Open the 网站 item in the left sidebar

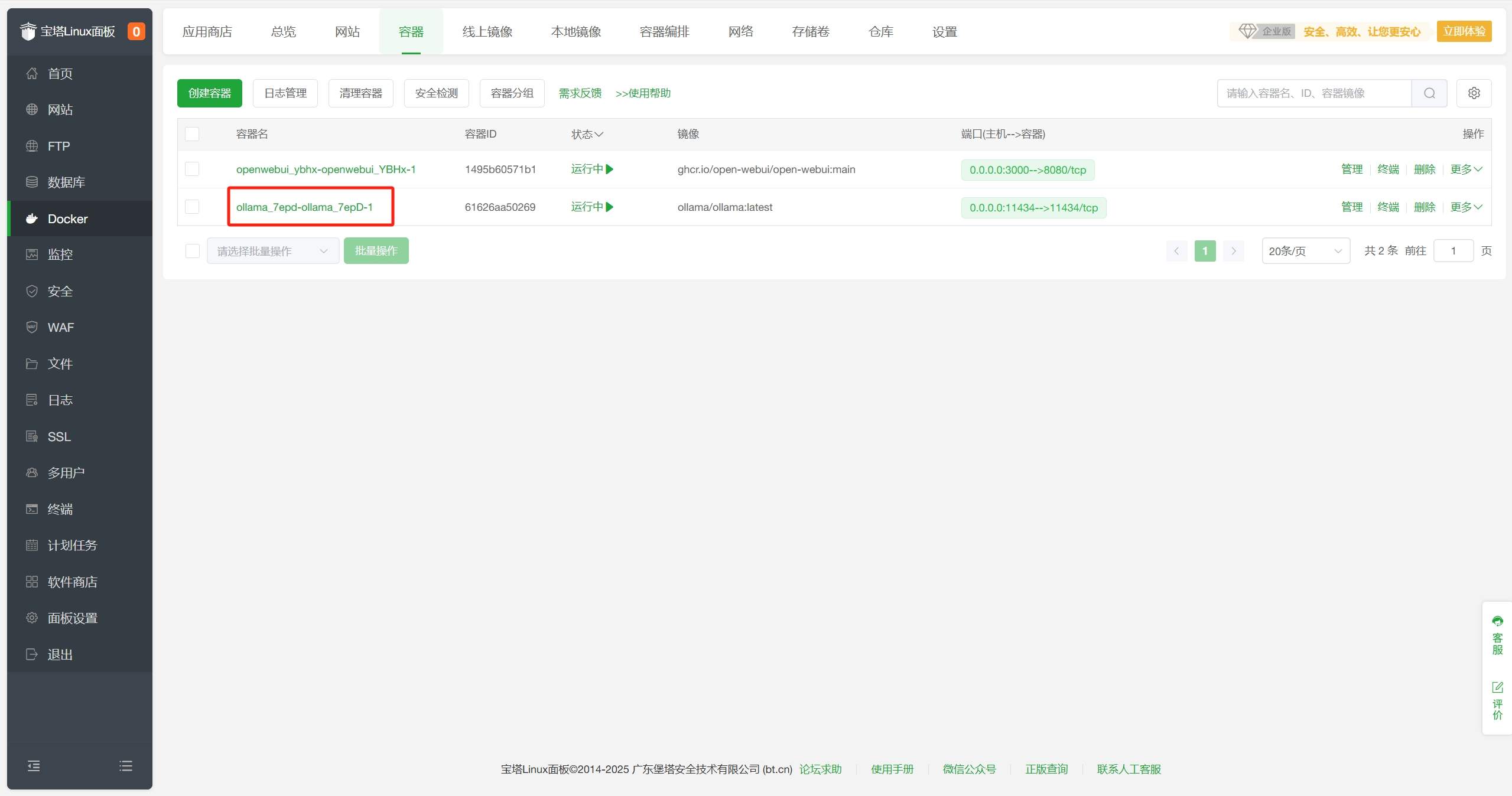[80, 110]
